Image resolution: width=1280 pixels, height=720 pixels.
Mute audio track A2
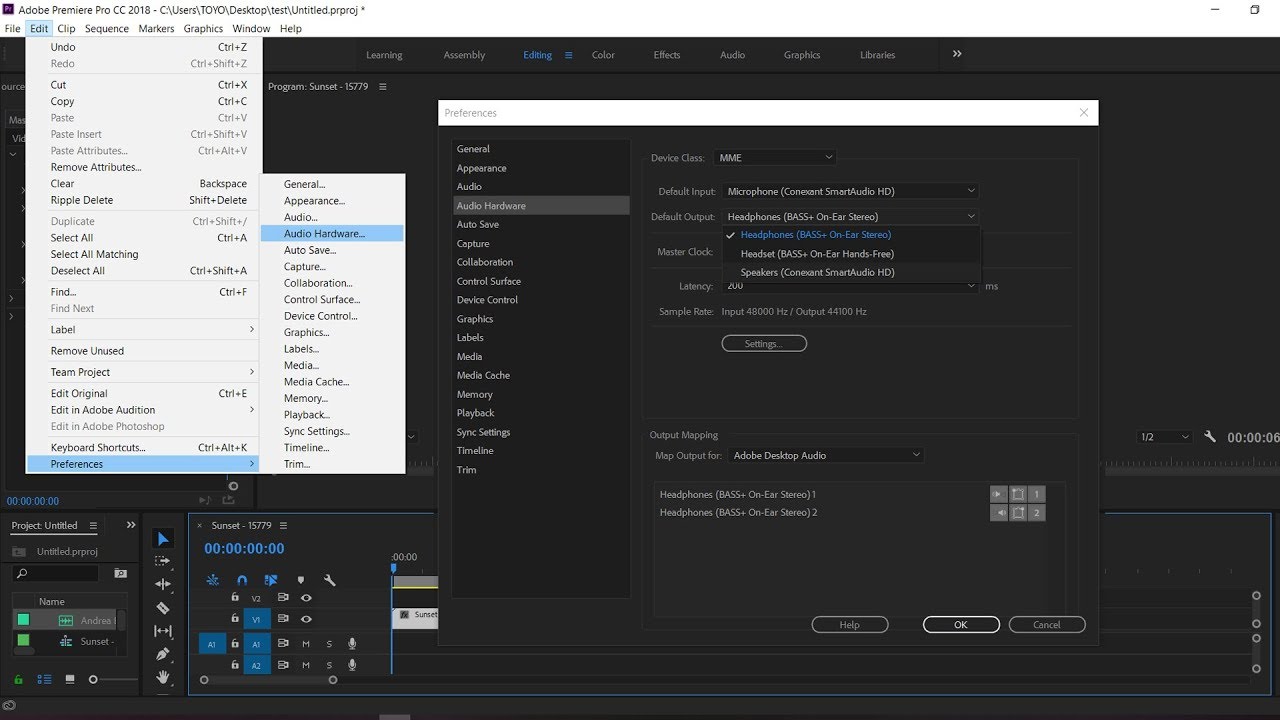[306, 665]
